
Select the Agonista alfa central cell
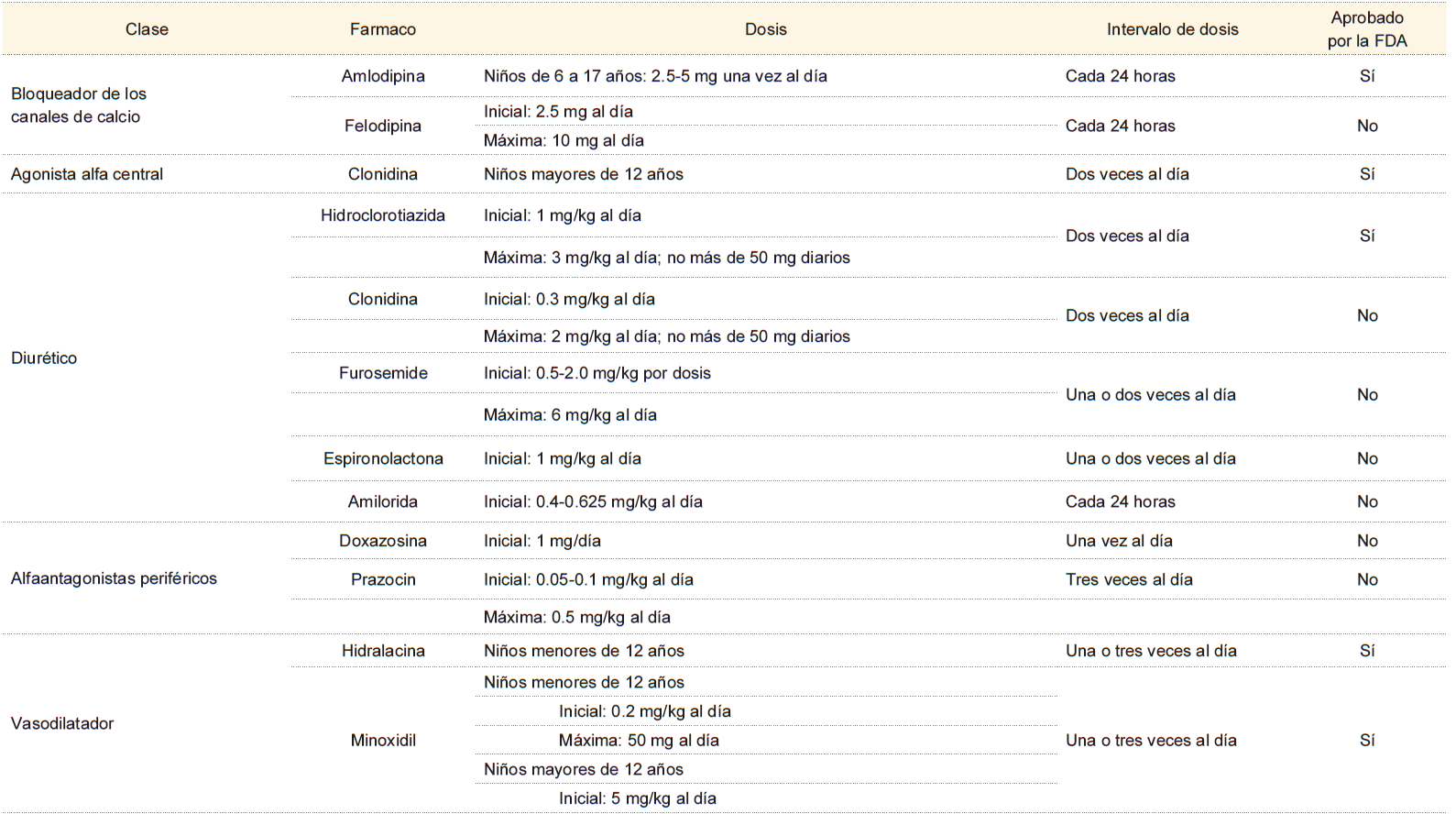[87, 174]
